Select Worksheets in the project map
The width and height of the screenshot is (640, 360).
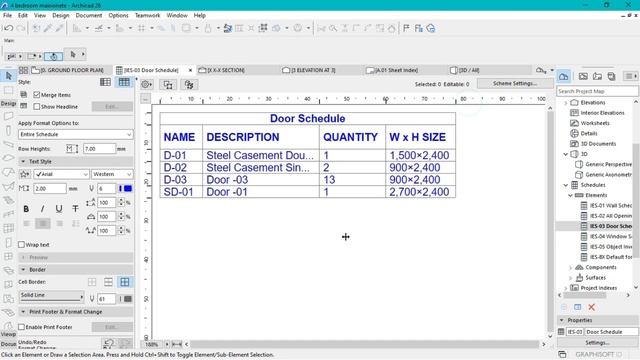(595, 123)
